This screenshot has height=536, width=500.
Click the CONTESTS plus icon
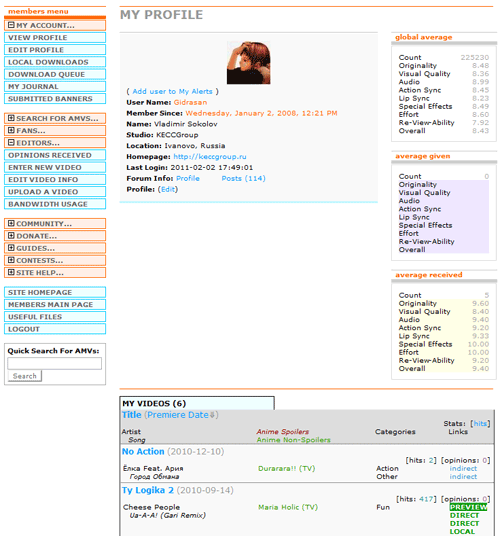(11, 260)
